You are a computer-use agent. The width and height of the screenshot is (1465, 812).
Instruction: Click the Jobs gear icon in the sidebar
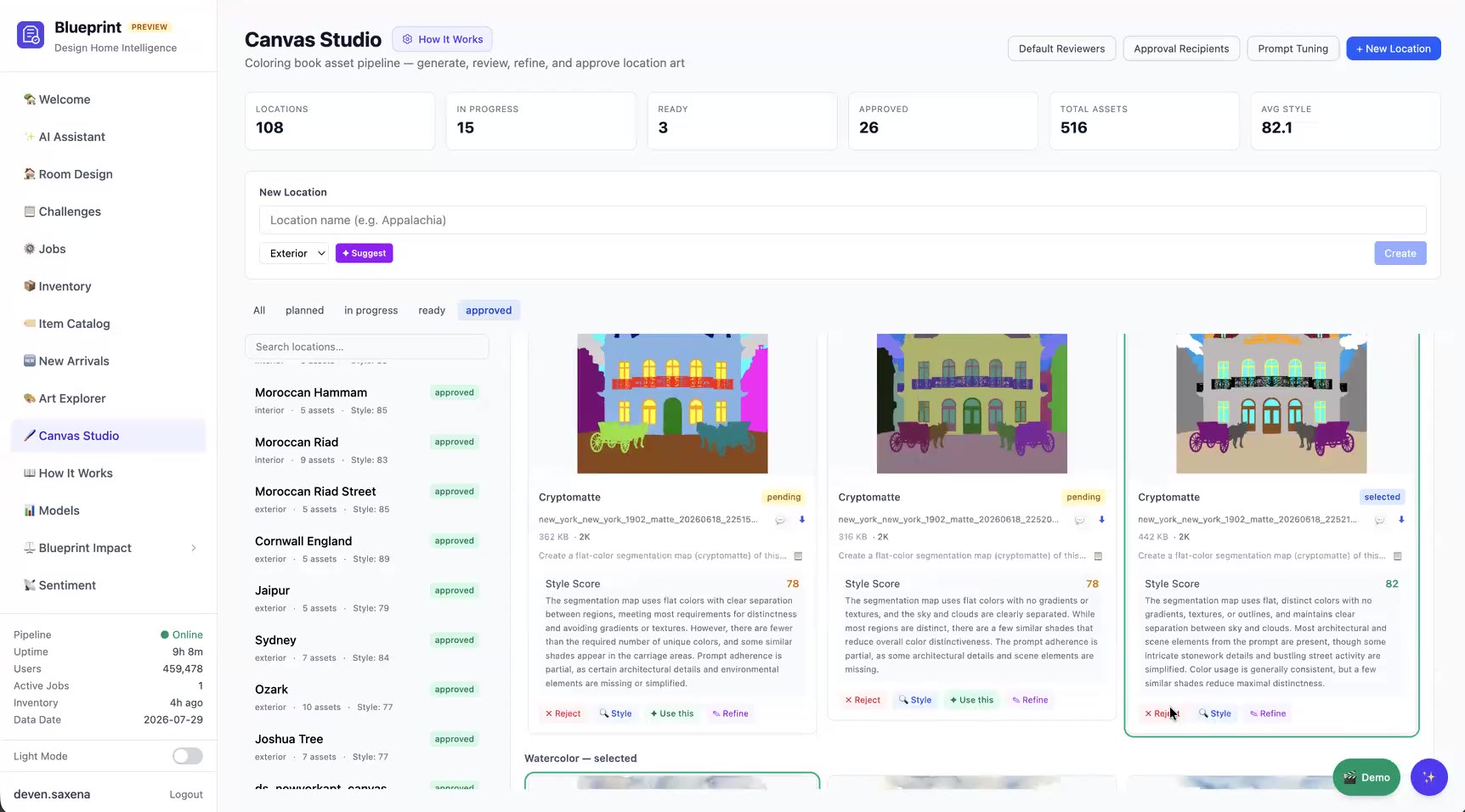tap(30, 249)
